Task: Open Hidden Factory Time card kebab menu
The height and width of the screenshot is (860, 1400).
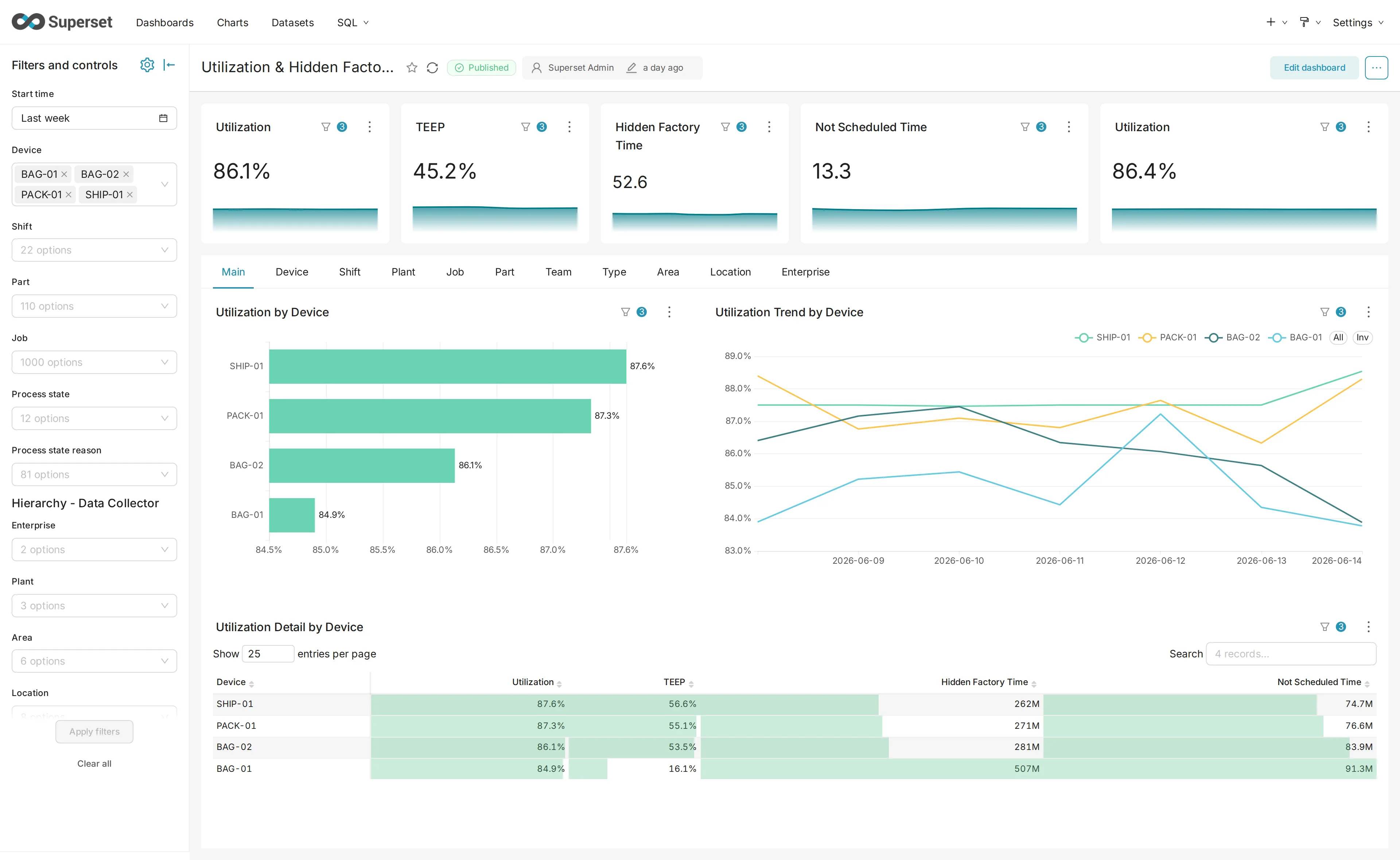Action: [x=769, y=127]
